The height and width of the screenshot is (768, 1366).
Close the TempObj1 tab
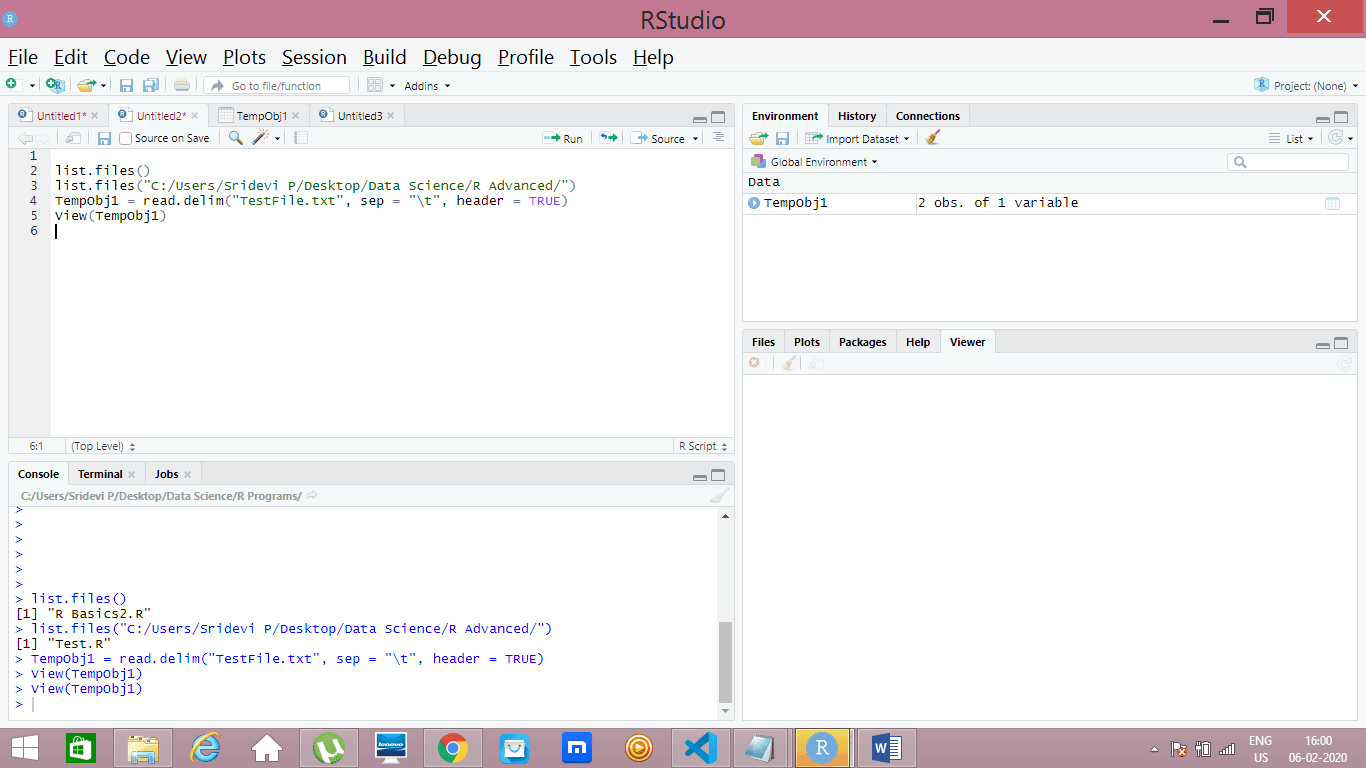[x=296, y=116]
